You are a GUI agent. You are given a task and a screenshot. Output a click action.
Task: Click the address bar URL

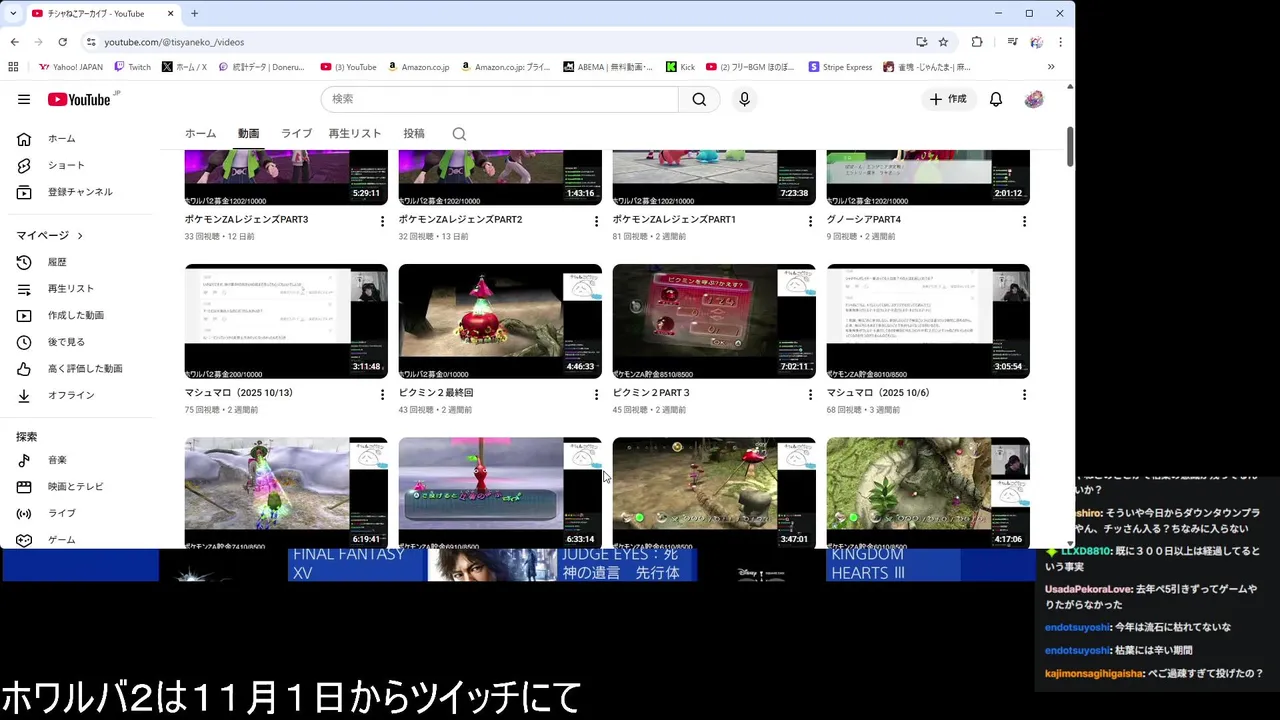pos(174,42)
